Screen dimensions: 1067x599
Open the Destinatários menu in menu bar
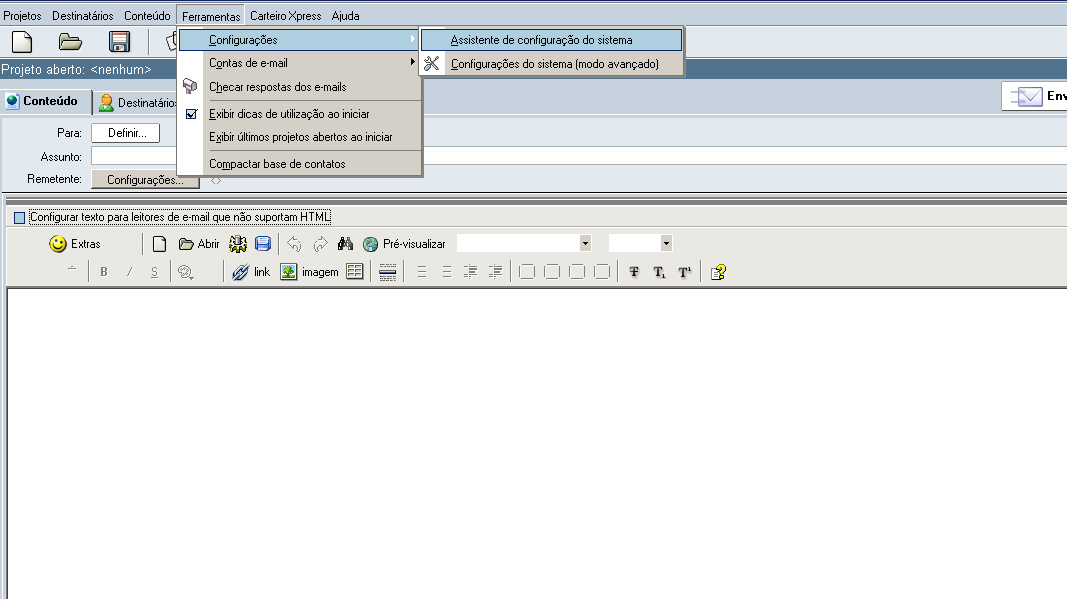82,16
